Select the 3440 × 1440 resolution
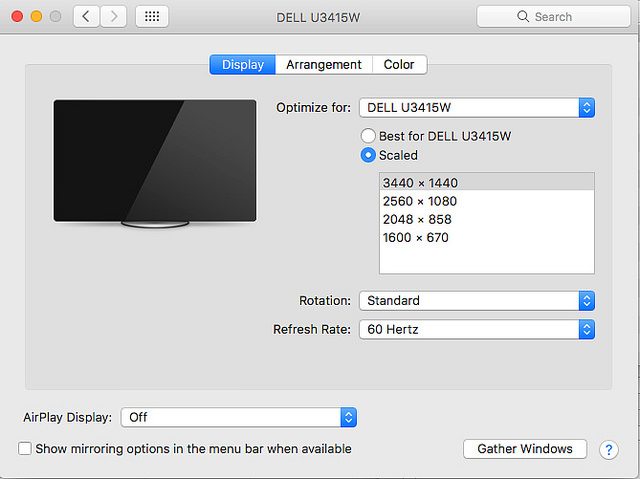Screen dimensions: 640x479 [487, 182]
